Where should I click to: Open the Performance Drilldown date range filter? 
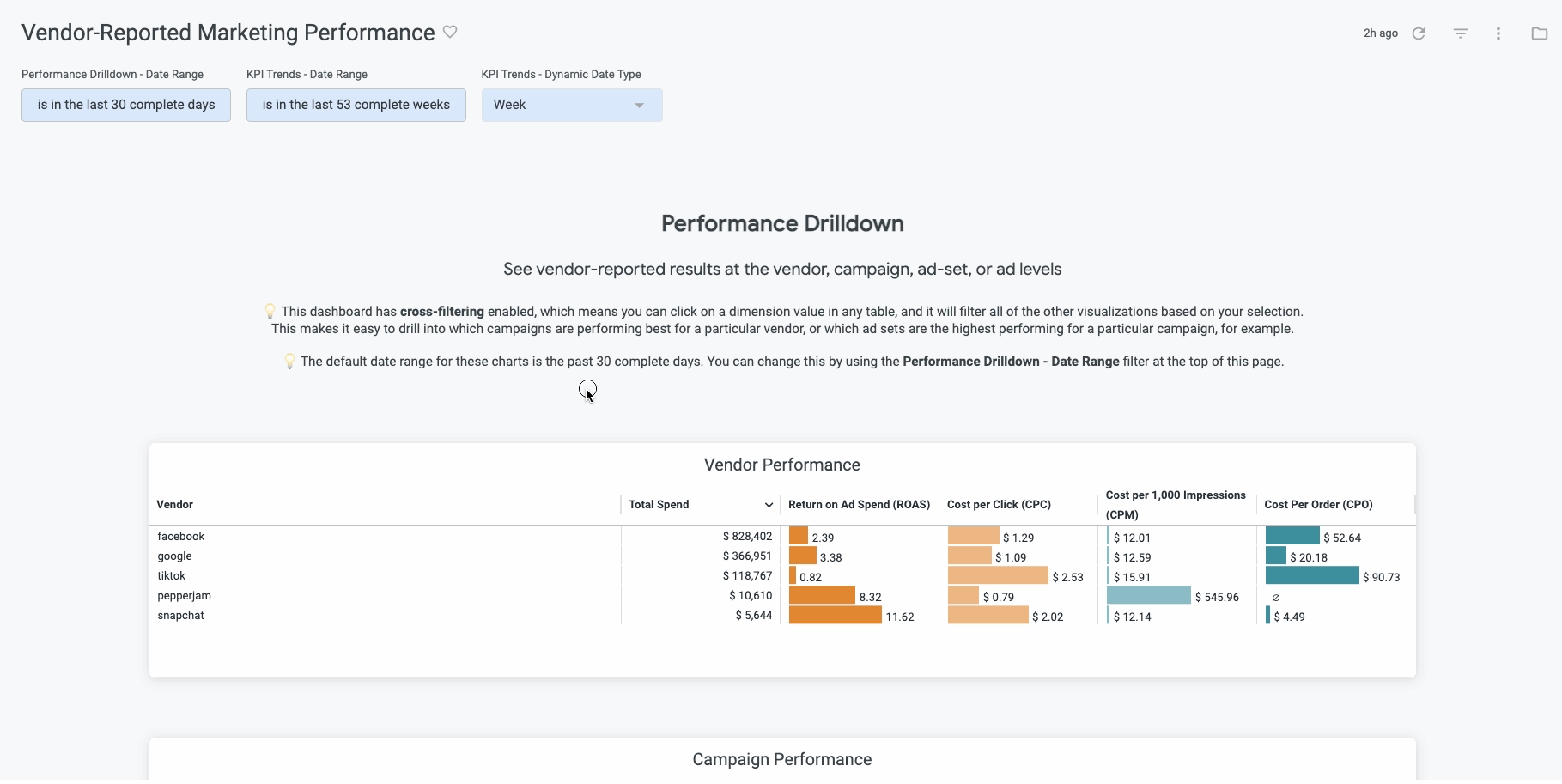point(126,105)
